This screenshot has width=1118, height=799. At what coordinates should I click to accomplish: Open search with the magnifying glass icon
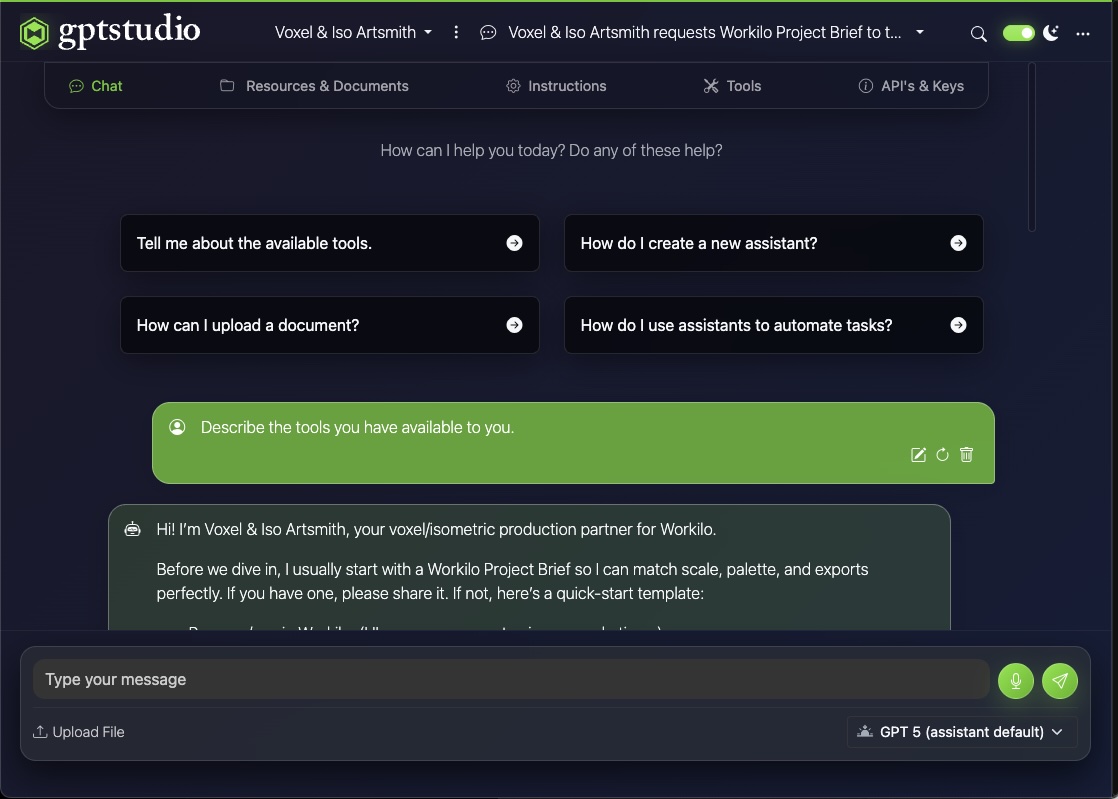click(x=978, y=33)
